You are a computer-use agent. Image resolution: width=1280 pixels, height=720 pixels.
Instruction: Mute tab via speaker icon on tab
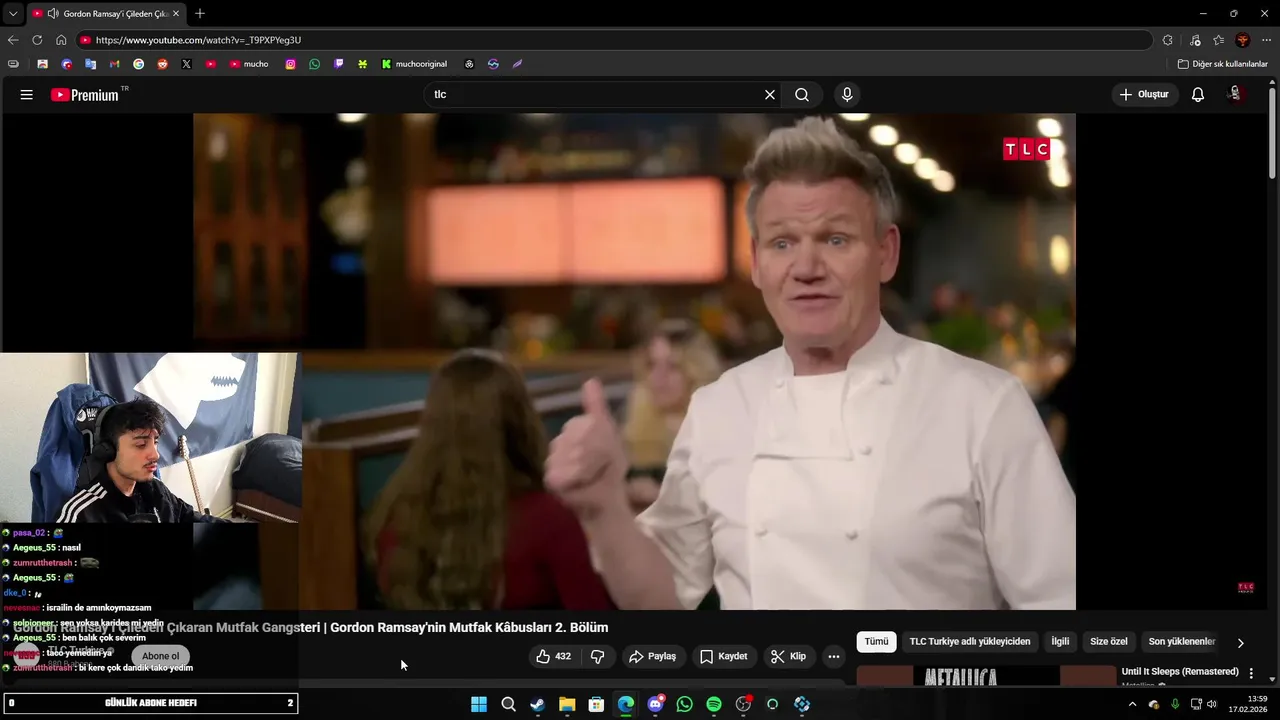tap(52, 14)
